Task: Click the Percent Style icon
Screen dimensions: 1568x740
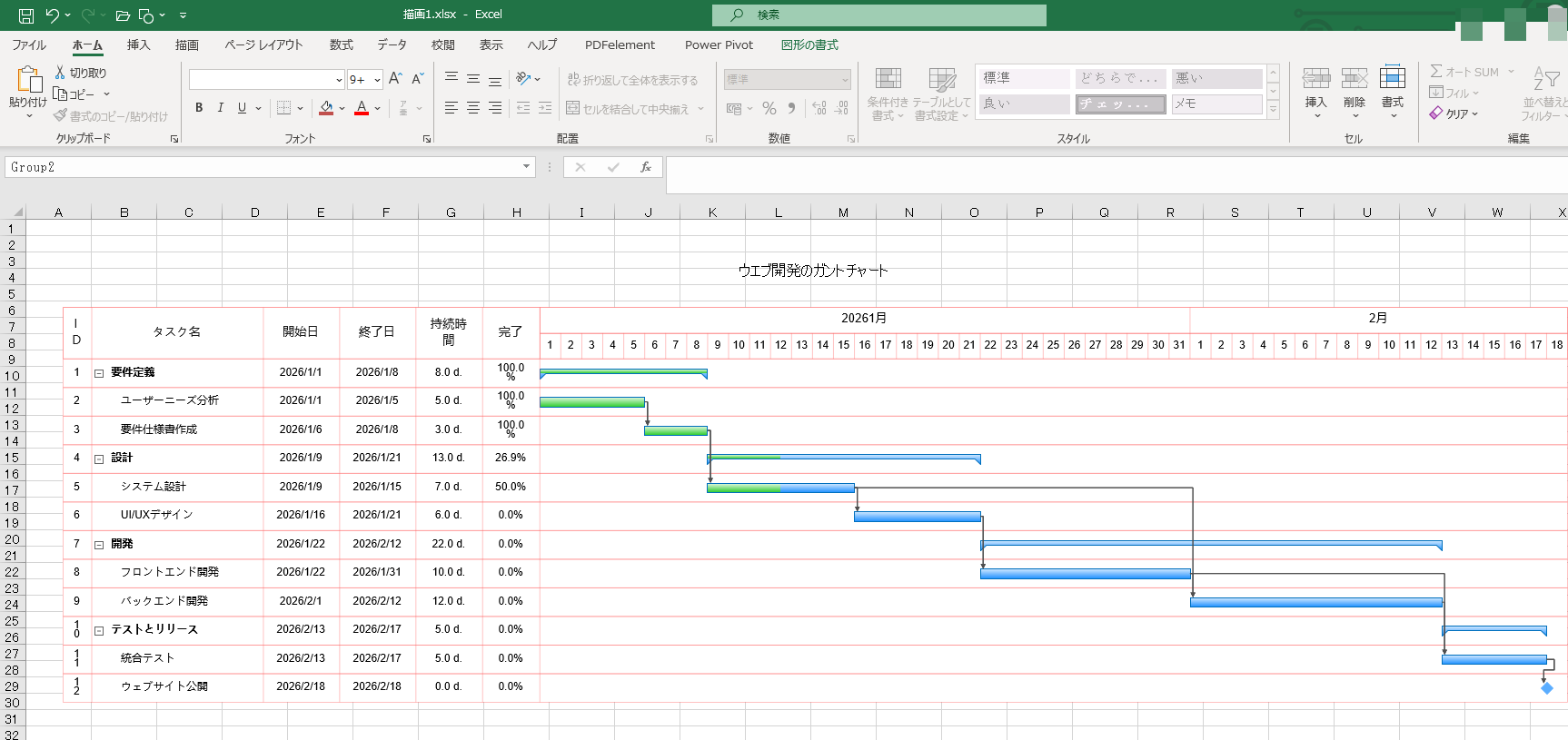Action: (769, 108)
